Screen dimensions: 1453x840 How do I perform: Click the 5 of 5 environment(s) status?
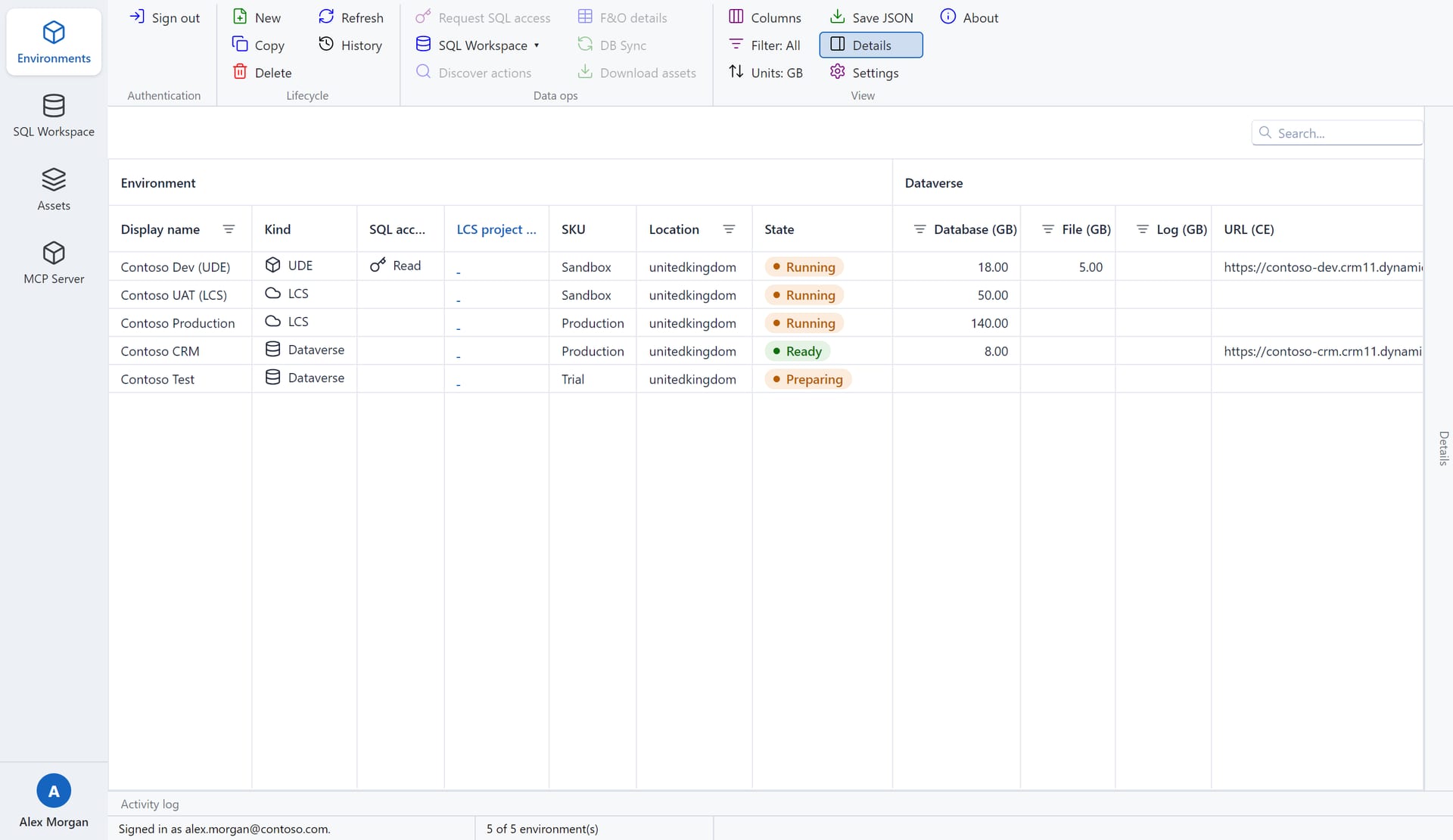(x=542, y=829)
